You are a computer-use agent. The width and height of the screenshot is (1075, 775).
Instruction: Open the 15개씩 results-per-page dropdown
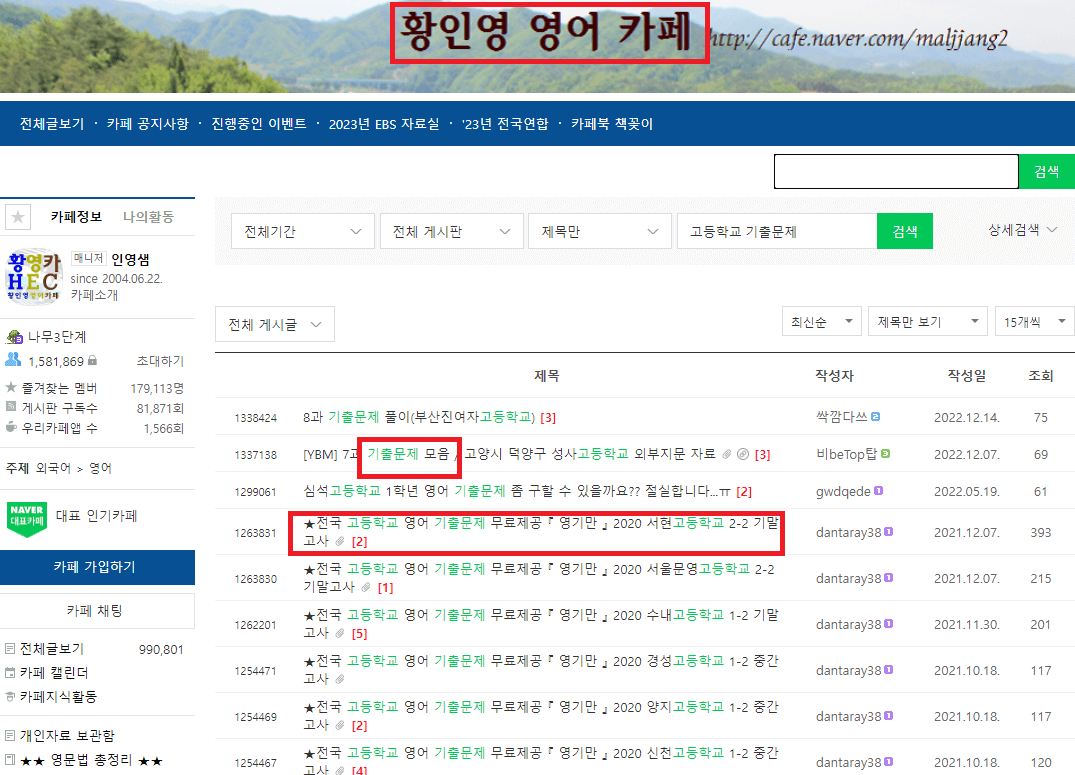(1034, 321)
